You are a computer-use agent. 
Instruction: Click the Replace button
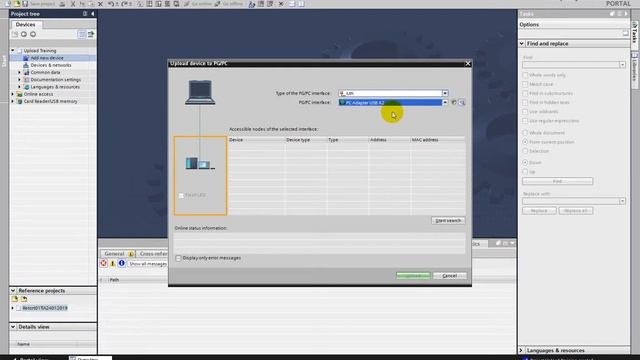click(x=539, y=211)
